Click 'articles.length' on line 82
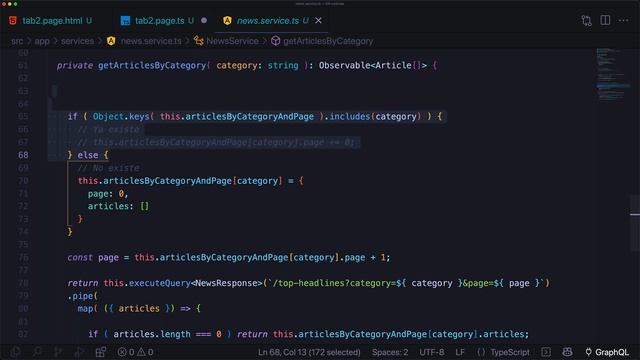The height and width of the screenshot is (360, 640). [152, 334]
